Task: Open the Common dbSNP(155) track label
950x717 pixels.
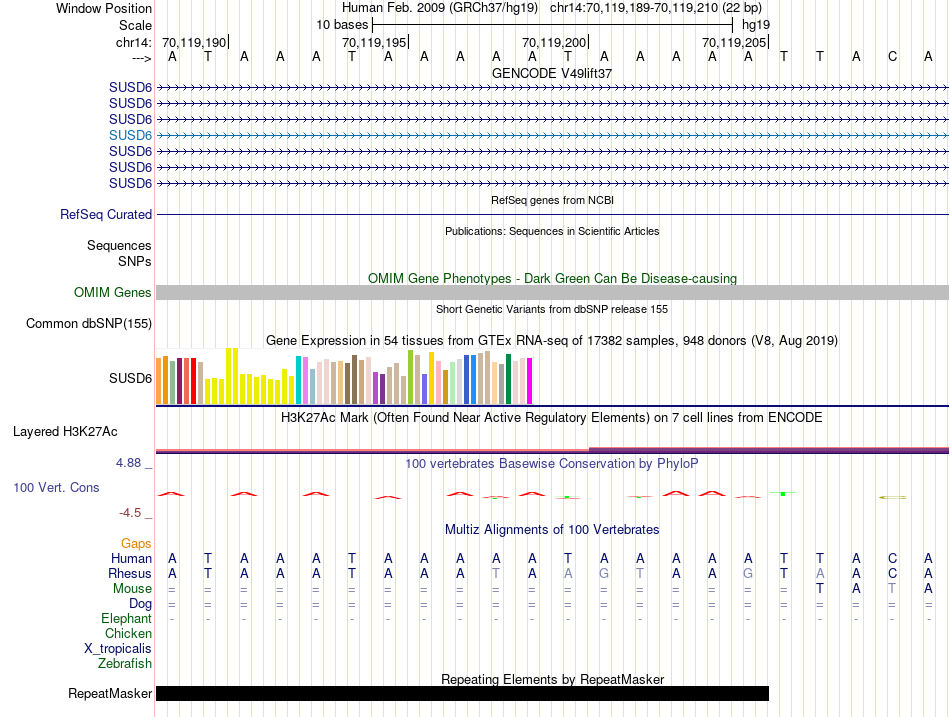Action: click(x=89, y=323)
